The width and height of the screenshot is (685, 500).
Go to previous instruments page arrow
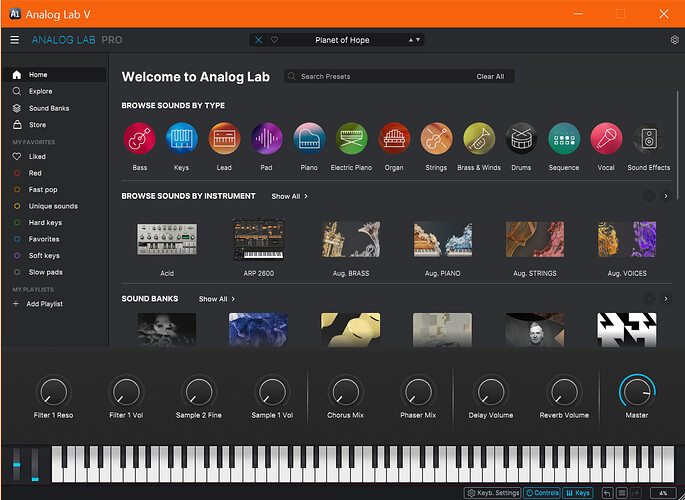pyautogui.click(x=649, y=196)
